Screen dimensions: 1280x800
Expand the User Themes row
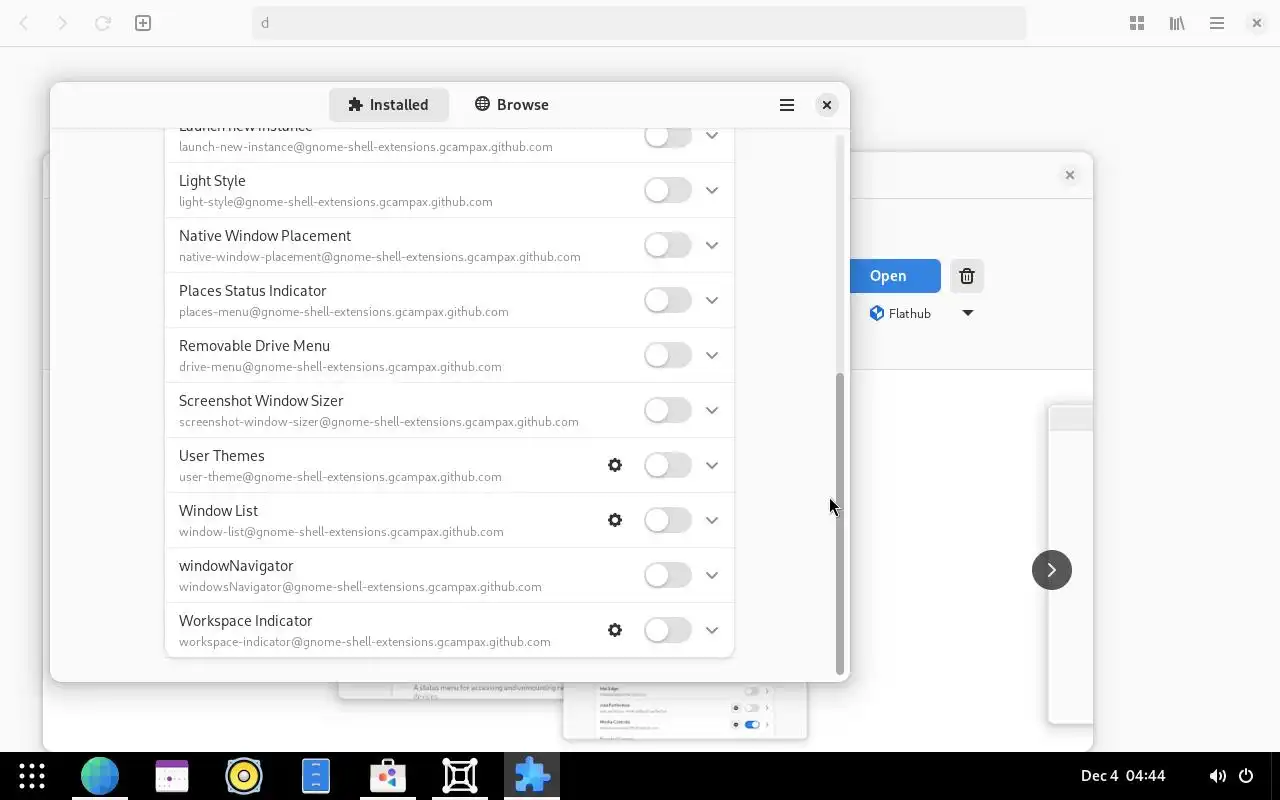[x=712, y=465]
